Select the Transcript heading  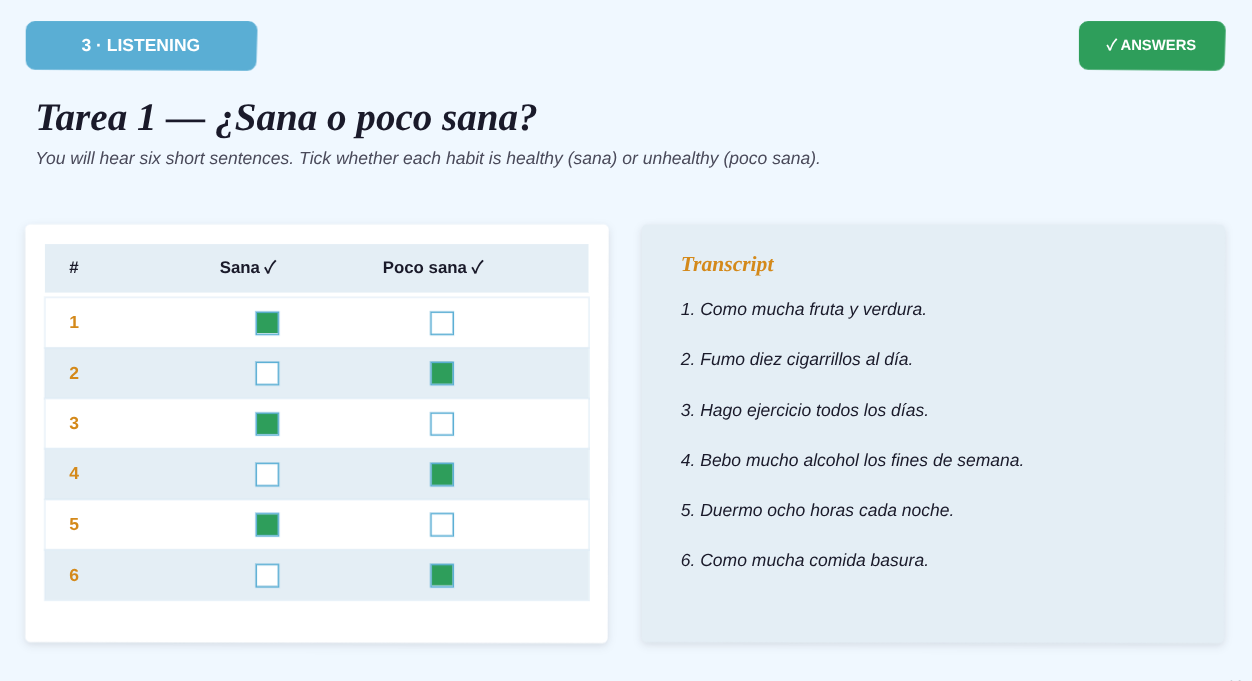(727, 264)
